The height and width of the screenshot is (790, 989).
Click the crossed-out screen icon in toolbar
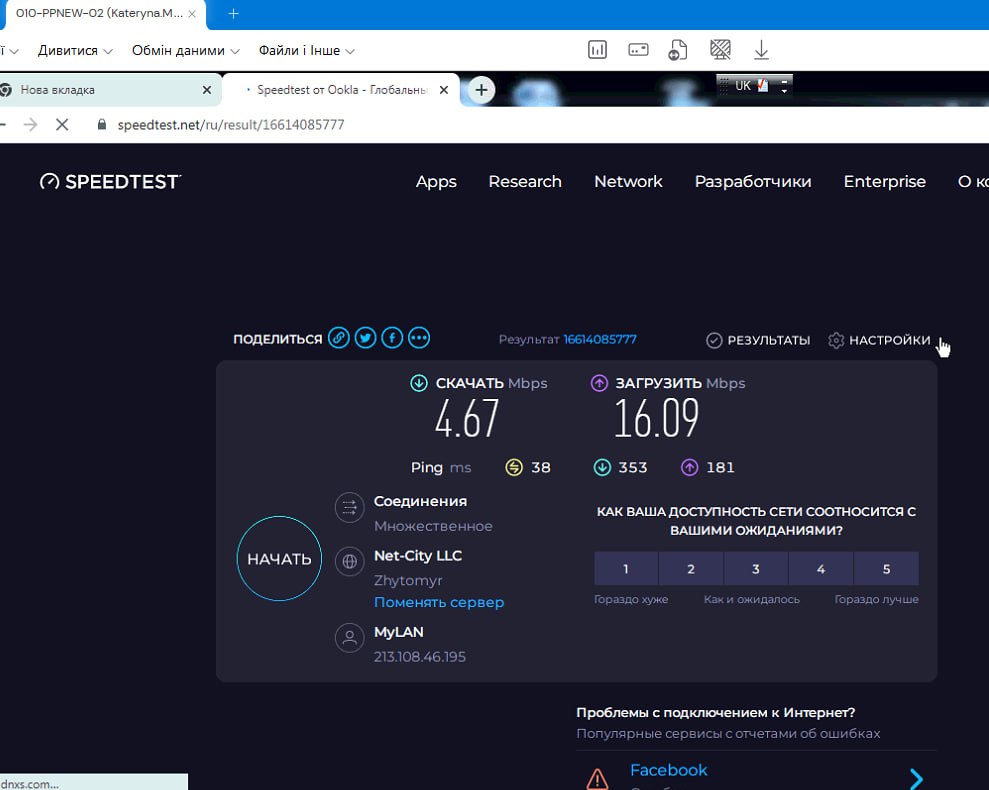click(720, 50)
